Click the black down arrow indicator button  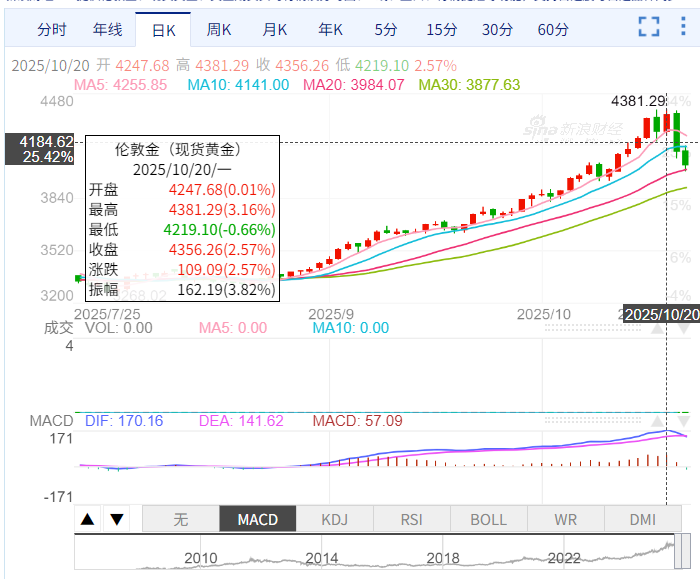tap(117, 519)
